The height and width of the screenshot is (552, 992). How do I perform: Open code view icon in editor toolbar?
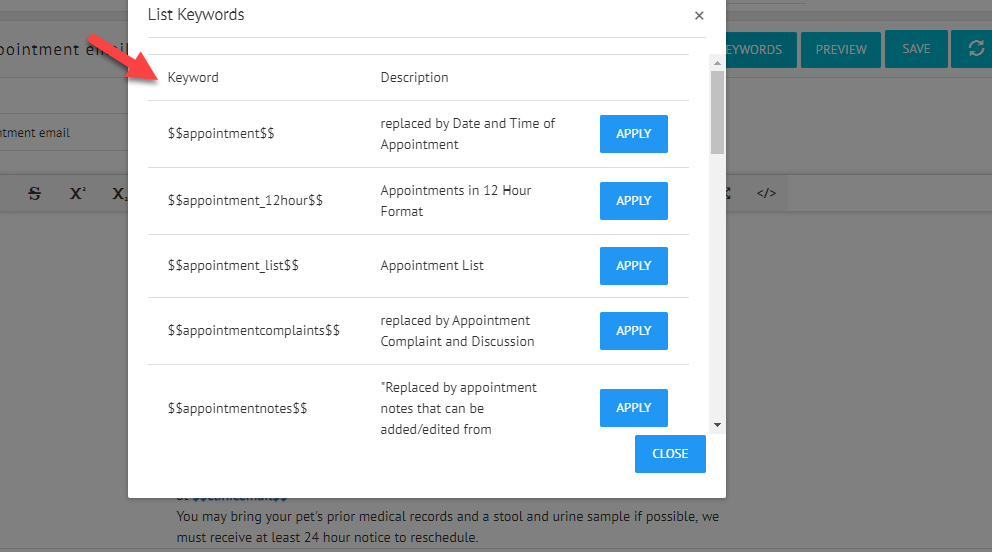pyautogui.click(x=766, y=193)
